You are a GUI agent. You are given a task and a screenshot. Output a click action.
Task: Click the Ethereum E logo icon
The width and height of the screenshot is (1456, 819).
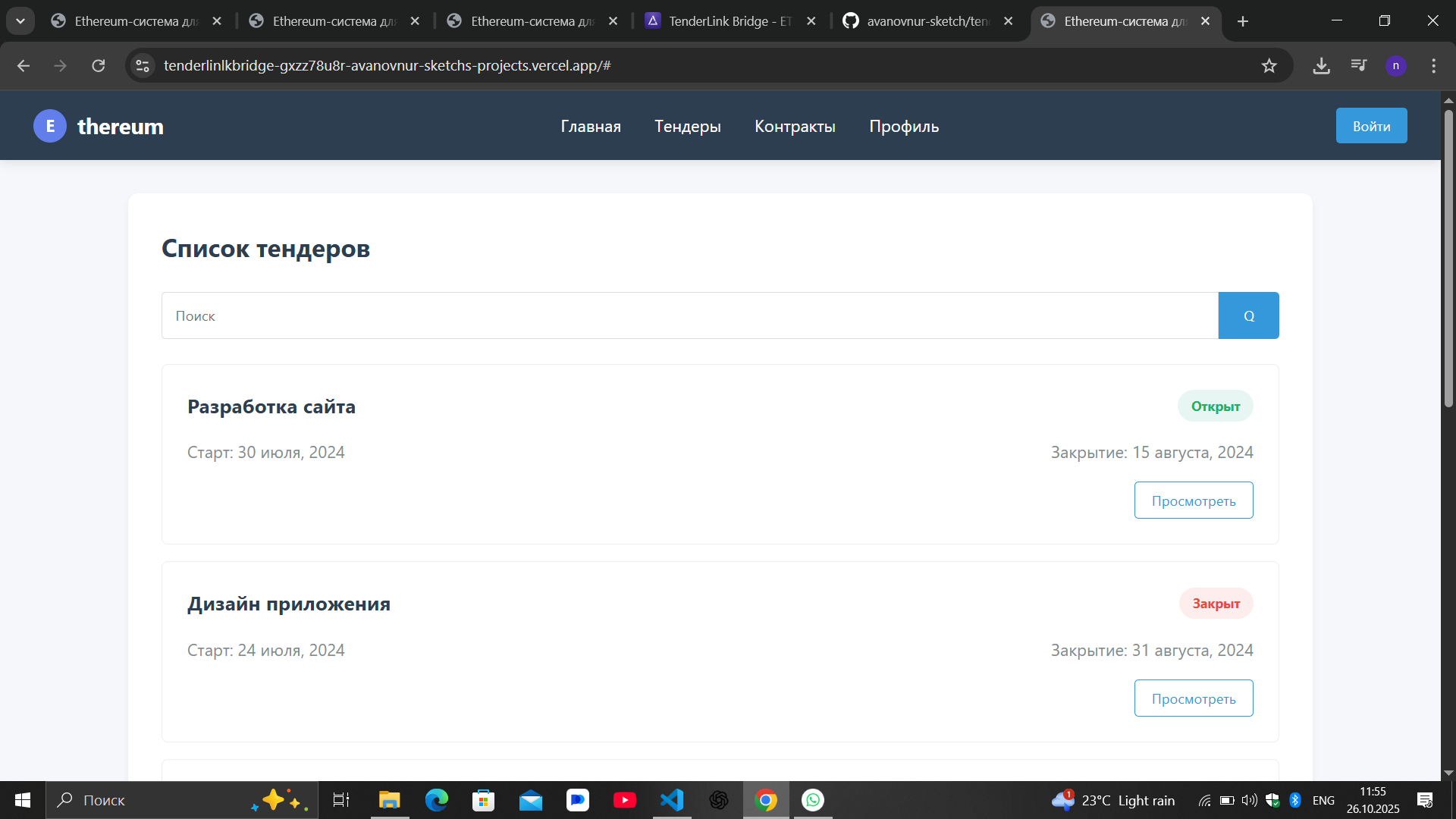50,126
